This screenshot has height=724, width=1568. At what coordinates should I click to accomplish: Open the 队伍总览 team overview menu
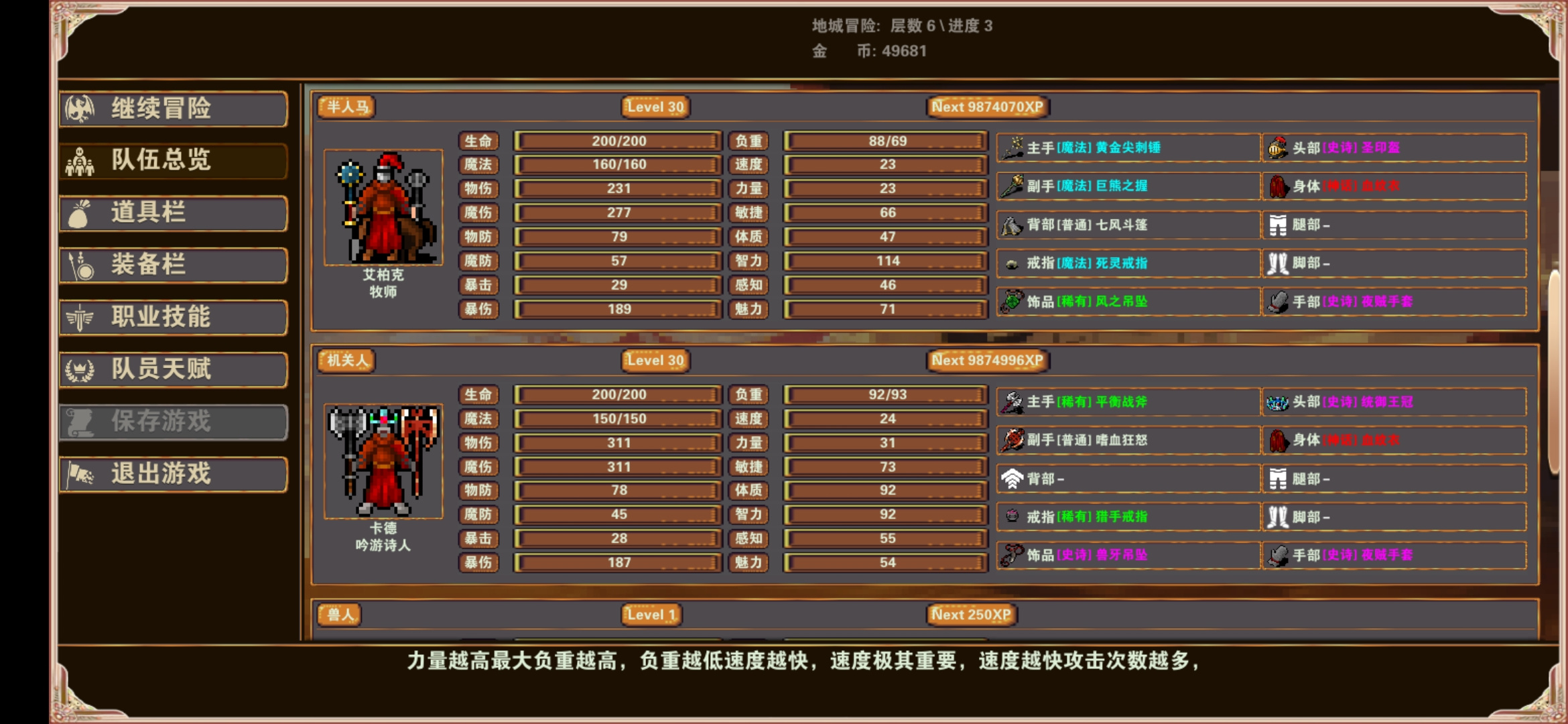(x=174, y=161)
